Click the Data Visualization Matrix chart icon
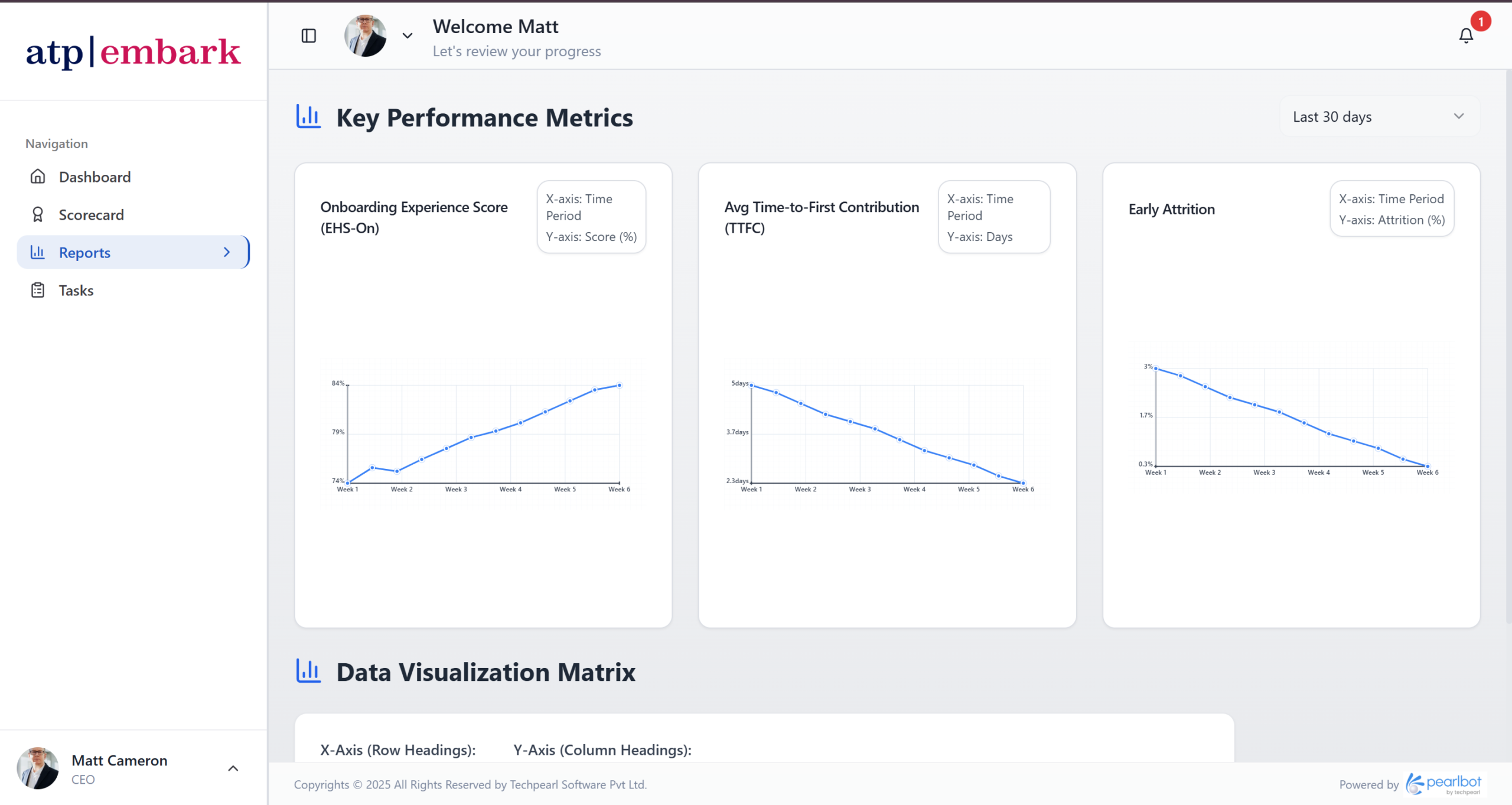Viewport: 1512px width, 805px height. pos(308,672)
